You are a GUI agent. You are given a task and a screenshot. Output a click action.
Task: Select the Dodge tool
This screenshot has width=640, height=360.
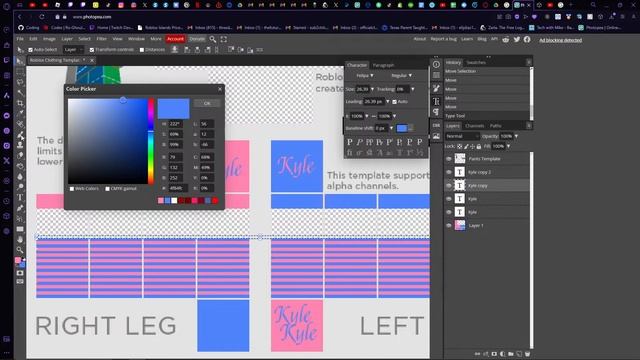pos(20,187)
